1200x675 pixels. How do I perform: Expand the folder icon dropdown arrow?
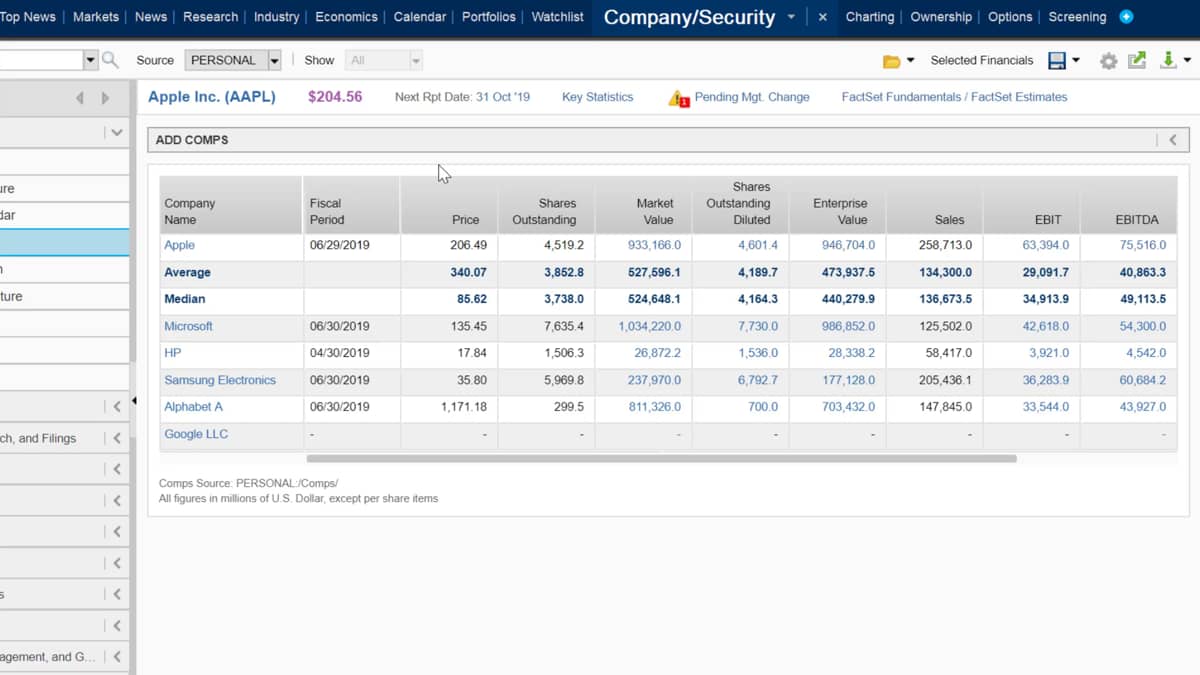910,61
